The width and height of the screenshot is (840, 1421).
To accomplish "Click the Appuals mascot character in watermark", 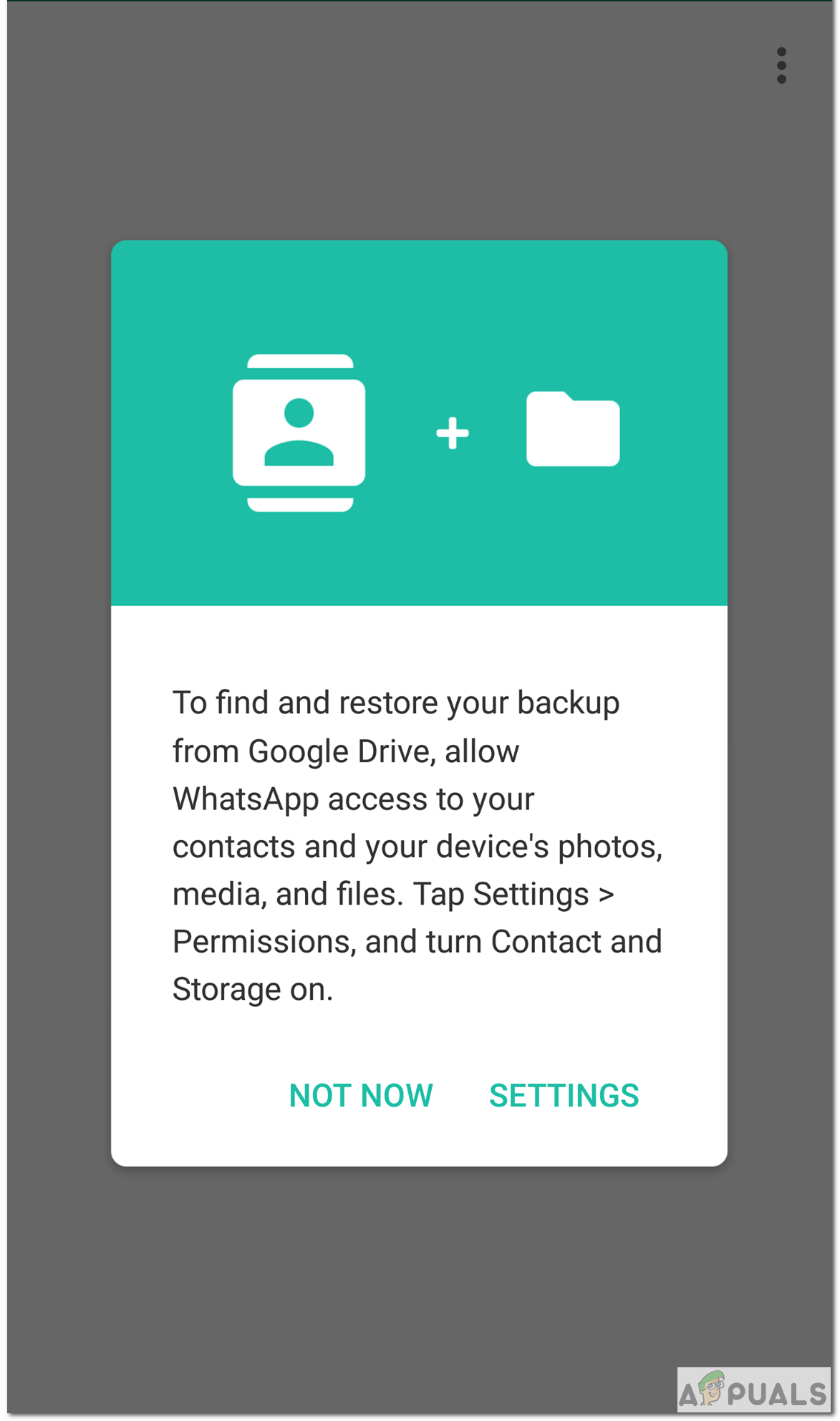I will [x=710, y=1388].
